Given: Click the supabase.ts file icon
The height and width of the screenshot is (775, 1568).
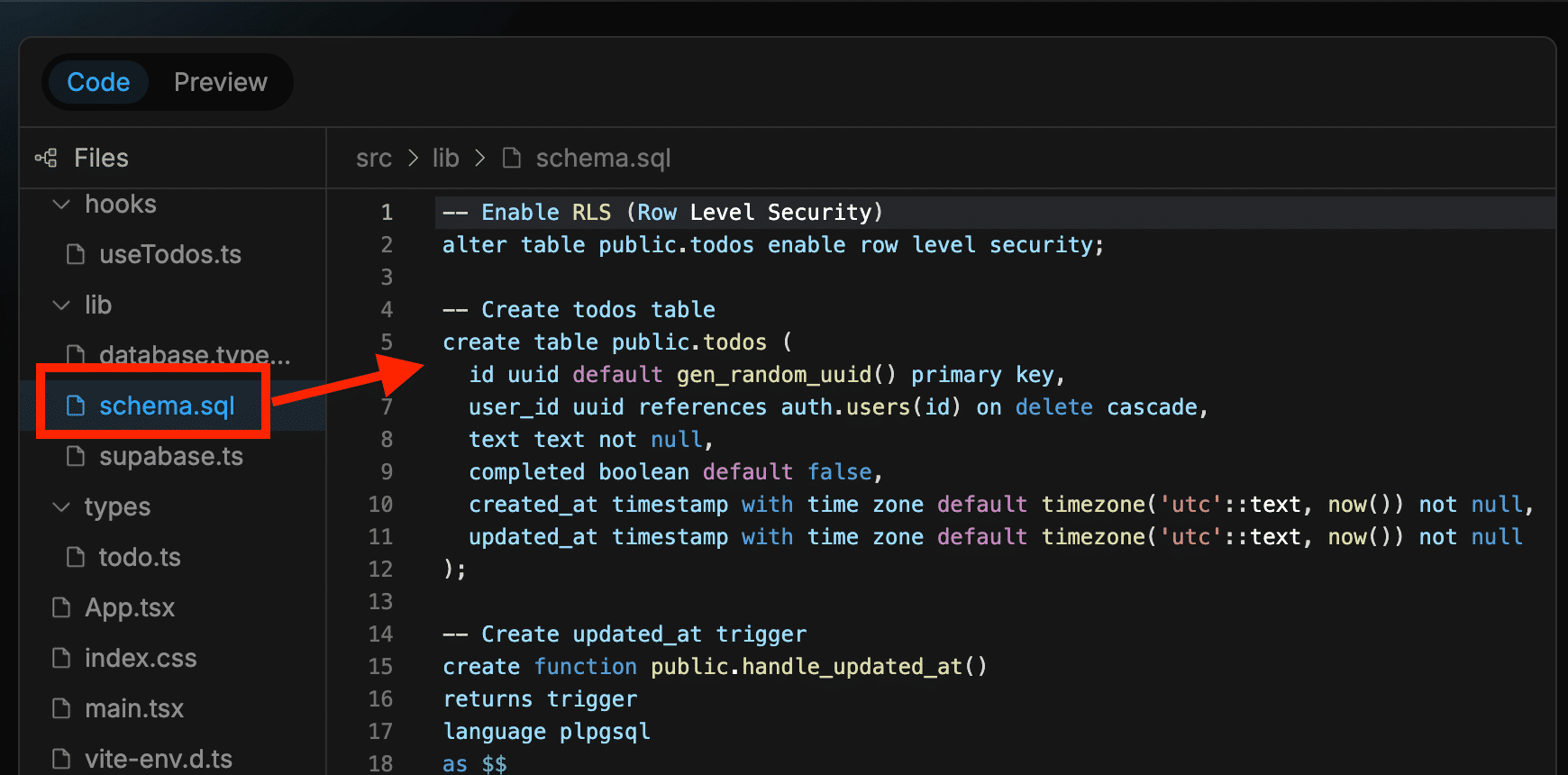Looking at the screenshot, I should point(76,457).
